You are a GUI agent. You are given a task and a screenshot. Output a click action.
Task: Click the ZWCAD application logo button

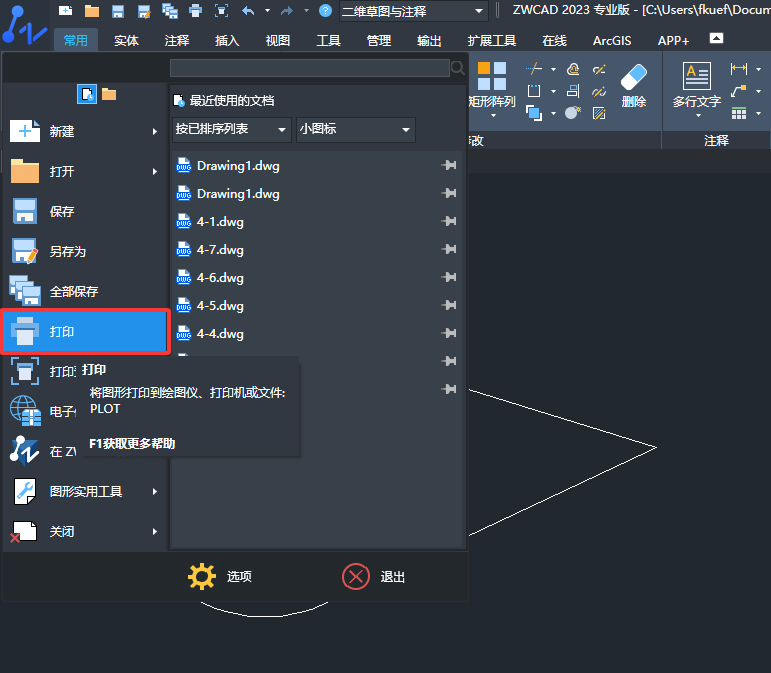[x=24, y=26]
